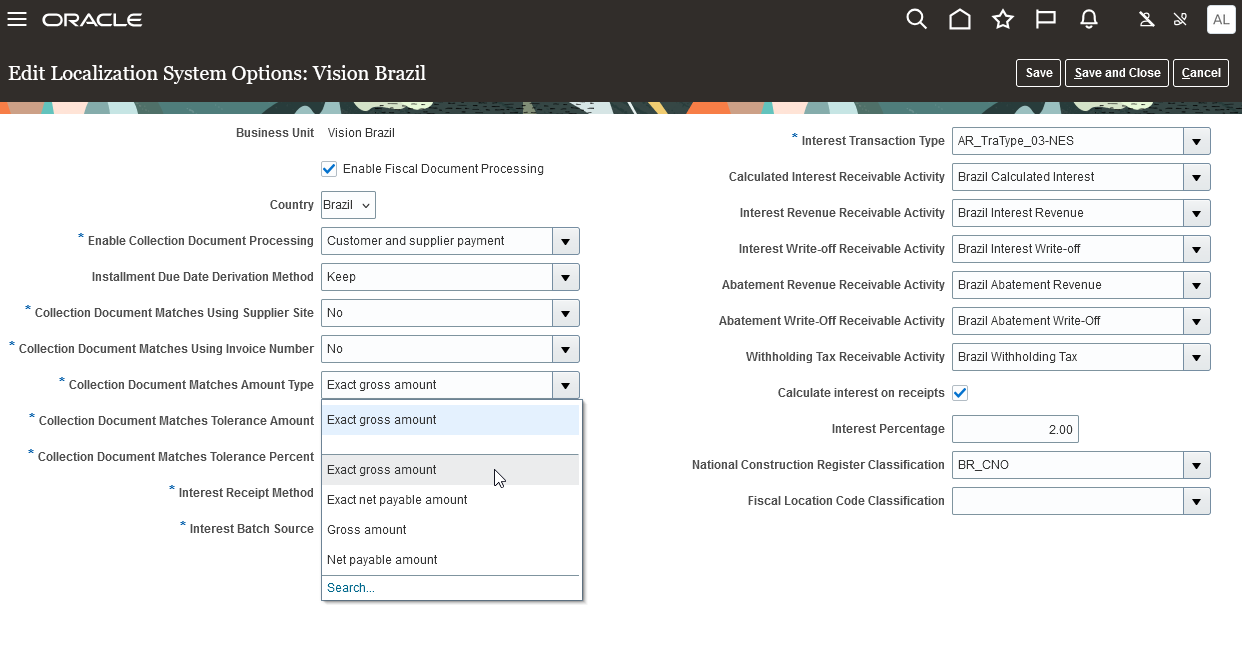Click Save and Close button

1117,73
